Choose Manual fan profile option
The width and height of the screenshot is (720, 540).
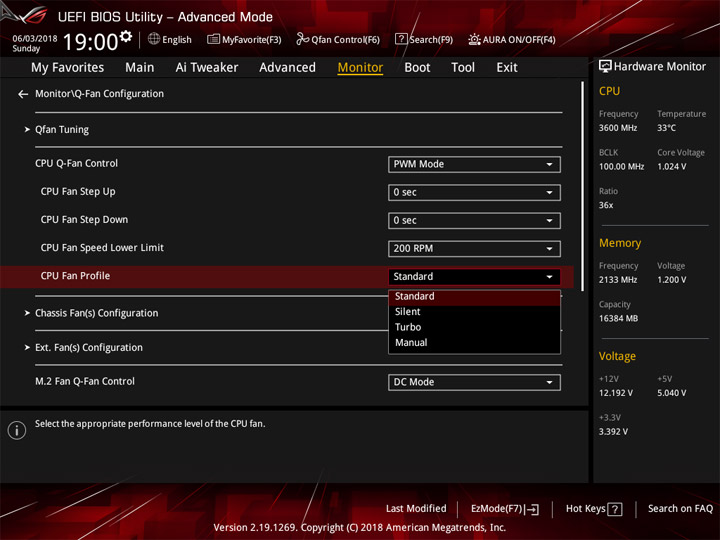[x=474, y=343]
